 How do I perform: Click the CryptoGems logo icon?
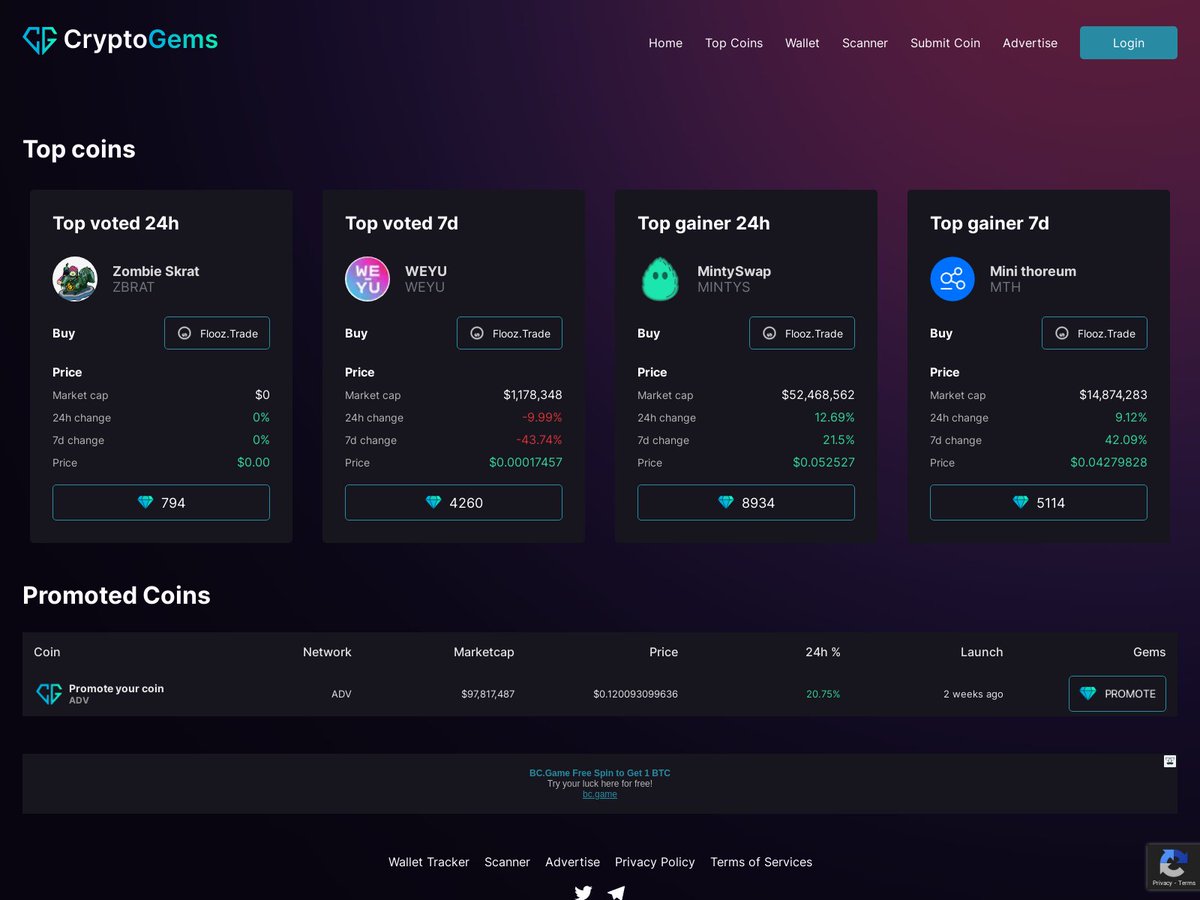(x=40, y=40)
